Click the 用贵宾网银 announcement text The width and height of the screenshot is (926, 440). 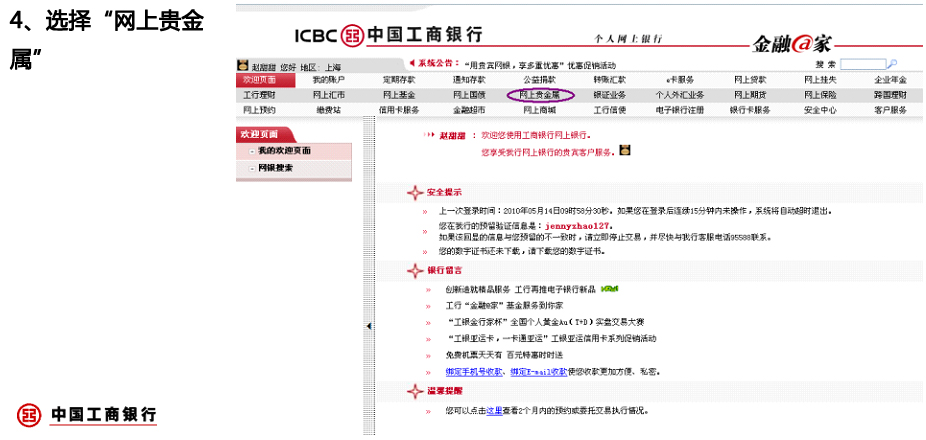click(x=540, y=66)
